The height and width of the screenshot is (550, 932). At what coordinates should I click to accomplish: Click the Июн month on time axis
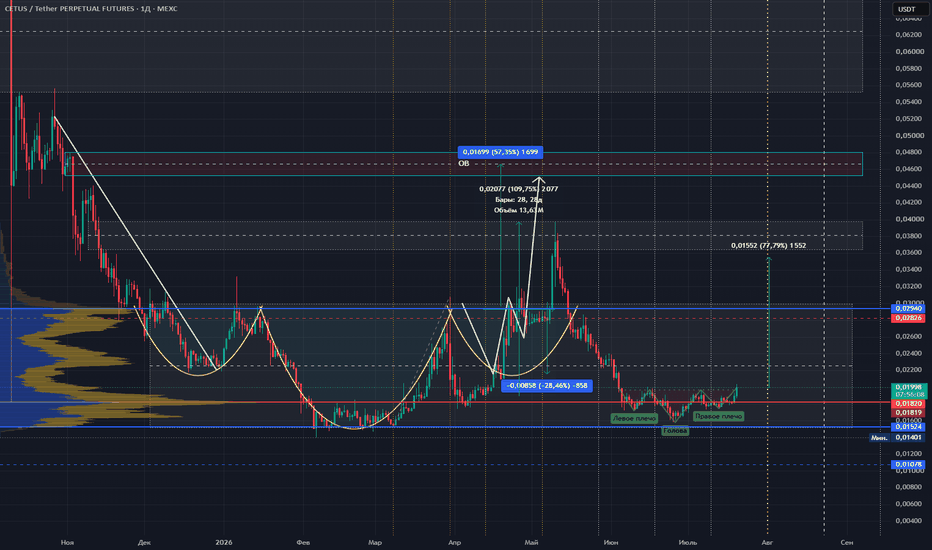click(x=610, y=542)
